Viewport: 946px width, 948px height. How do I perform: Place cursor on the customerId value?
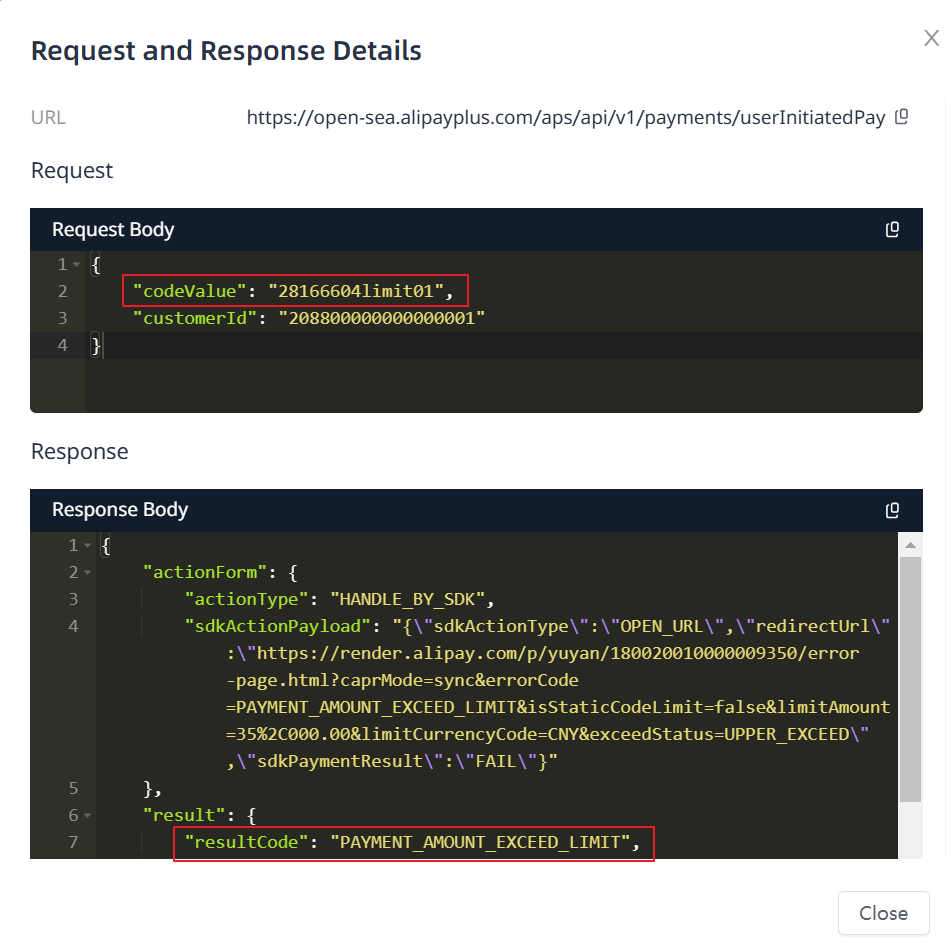click(x=382, y=318)
